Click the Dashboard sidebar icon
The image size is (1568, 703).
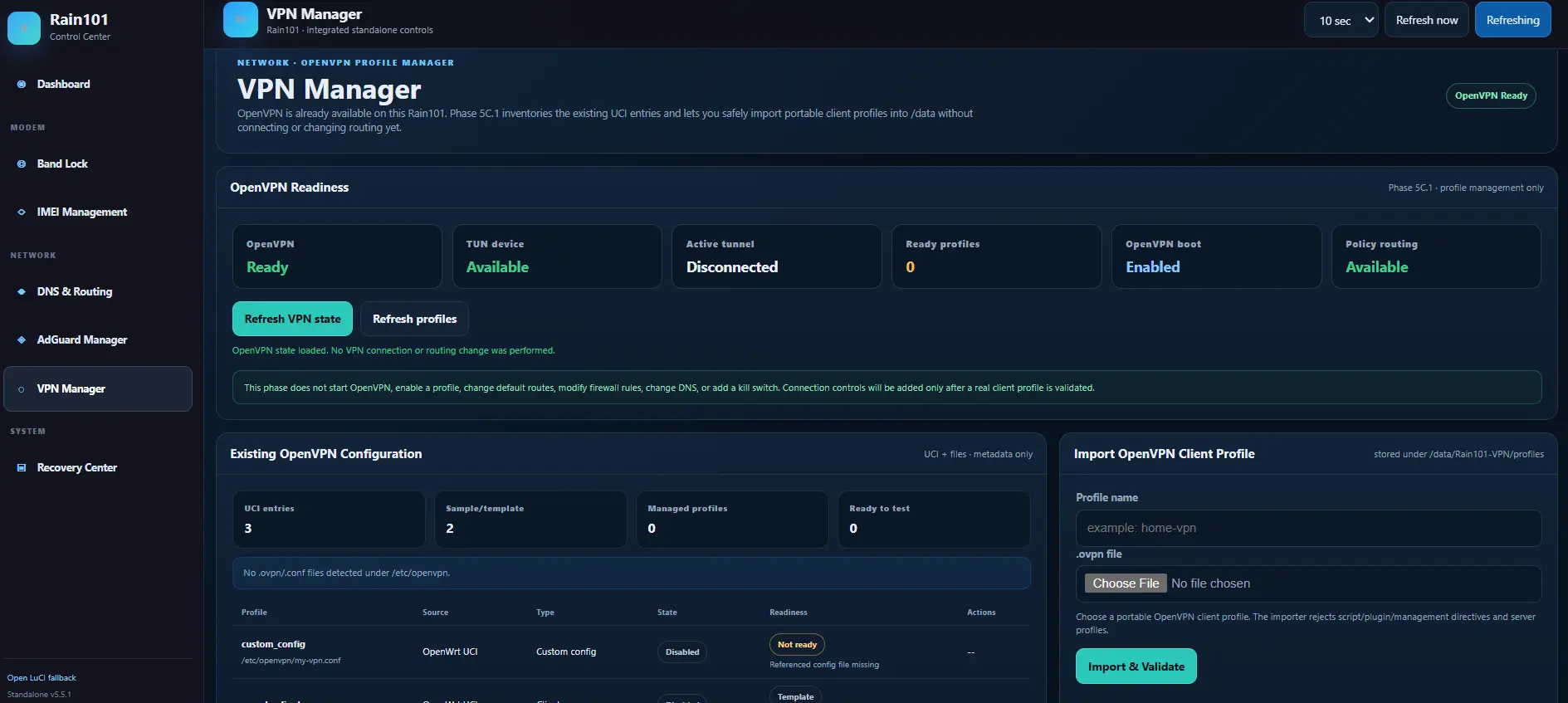pos(22,84)
